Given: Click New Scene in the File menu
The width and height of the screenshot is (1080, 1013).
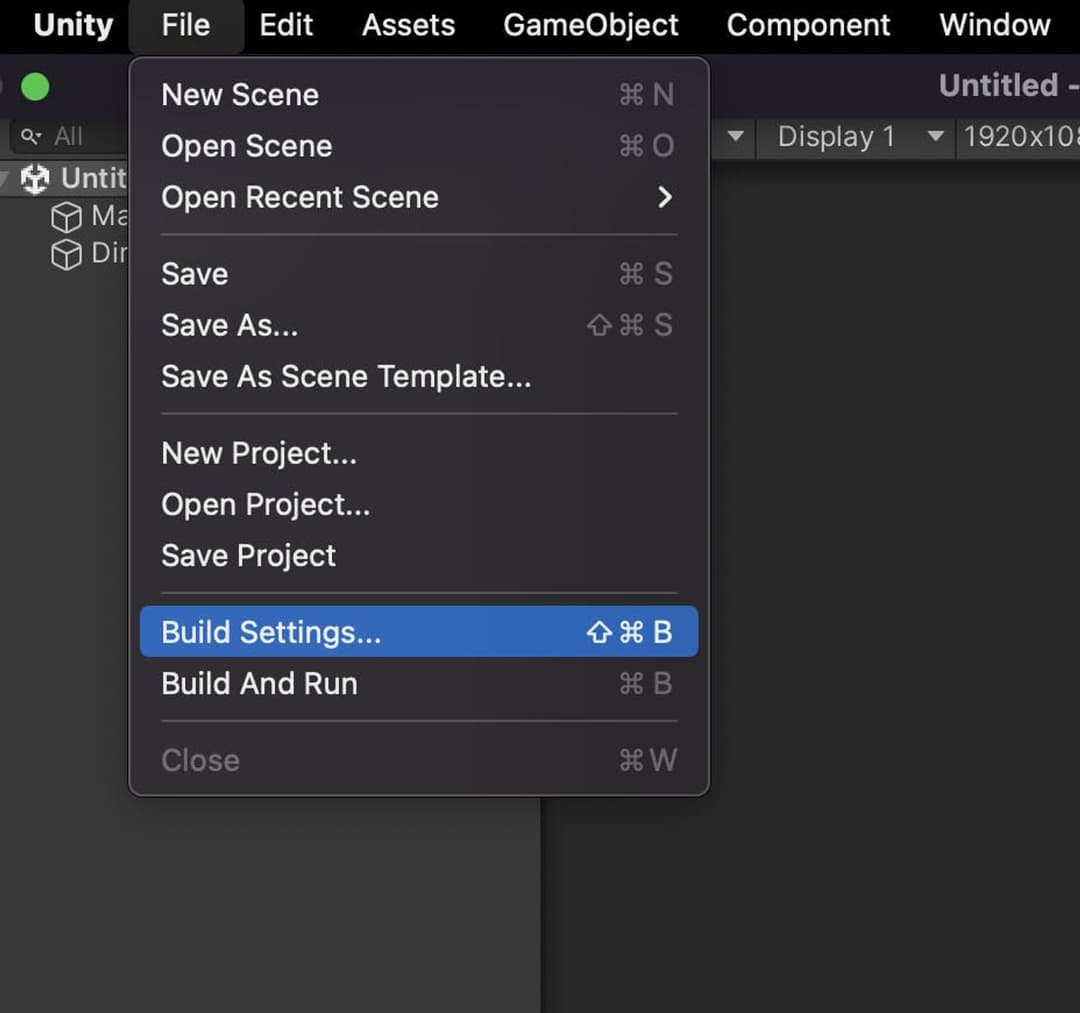Looking at the screenshot, I should [239, 94].
